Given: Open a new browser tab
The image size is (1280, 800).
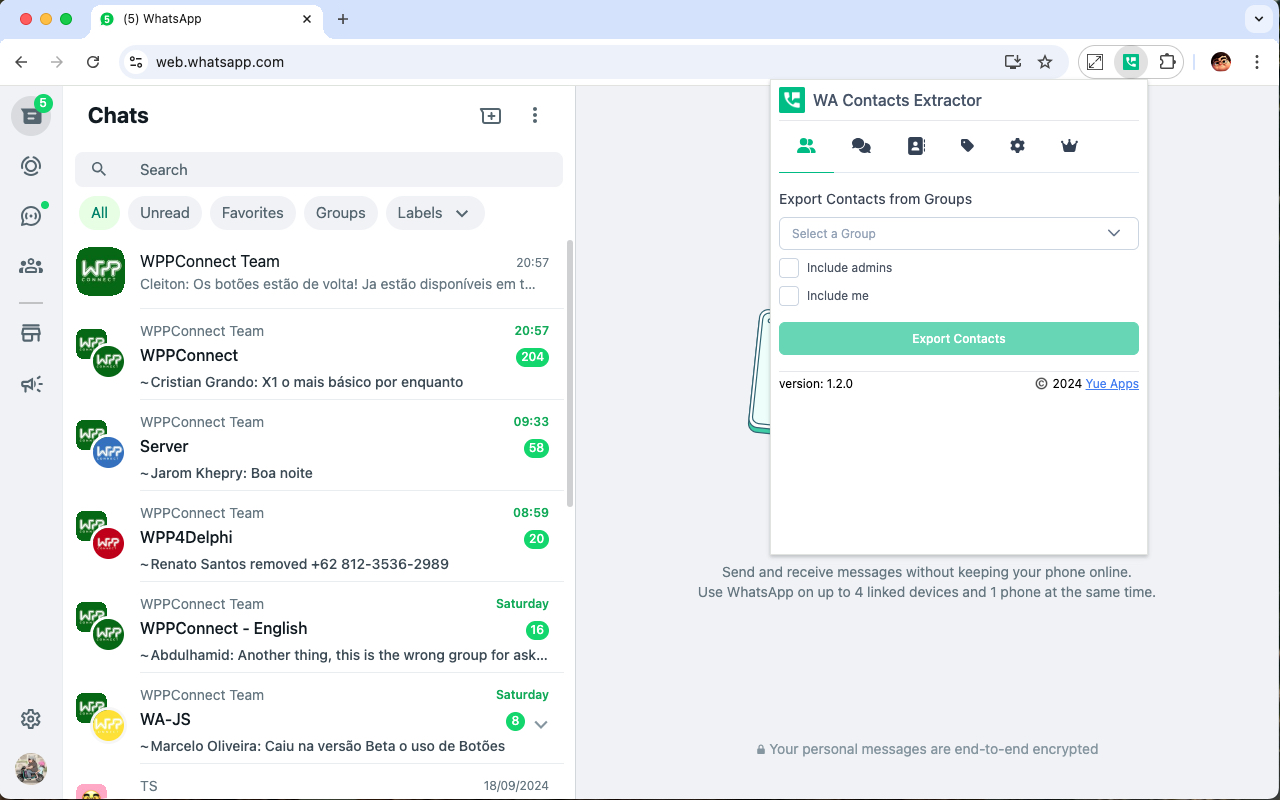Looking at the screenshot, I should coord(343,19).
